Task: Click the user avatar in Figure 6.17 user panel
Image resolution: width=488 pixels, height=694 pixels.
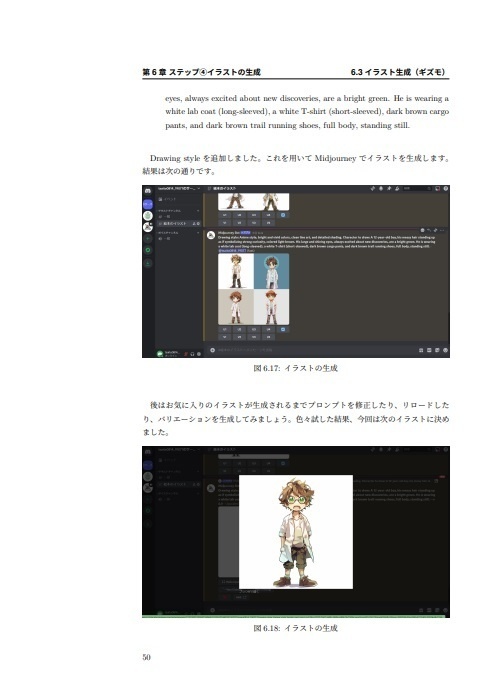Action: pos(160,354)
